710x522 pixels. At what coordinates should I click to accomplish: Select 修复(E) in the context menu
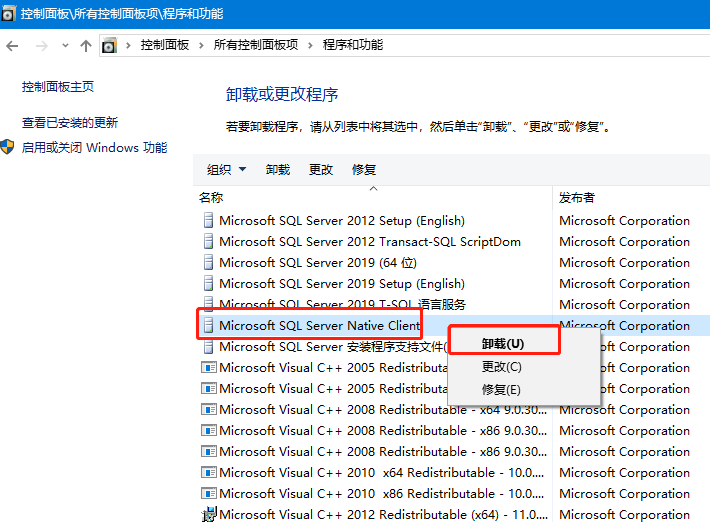[x=501, y=390]
